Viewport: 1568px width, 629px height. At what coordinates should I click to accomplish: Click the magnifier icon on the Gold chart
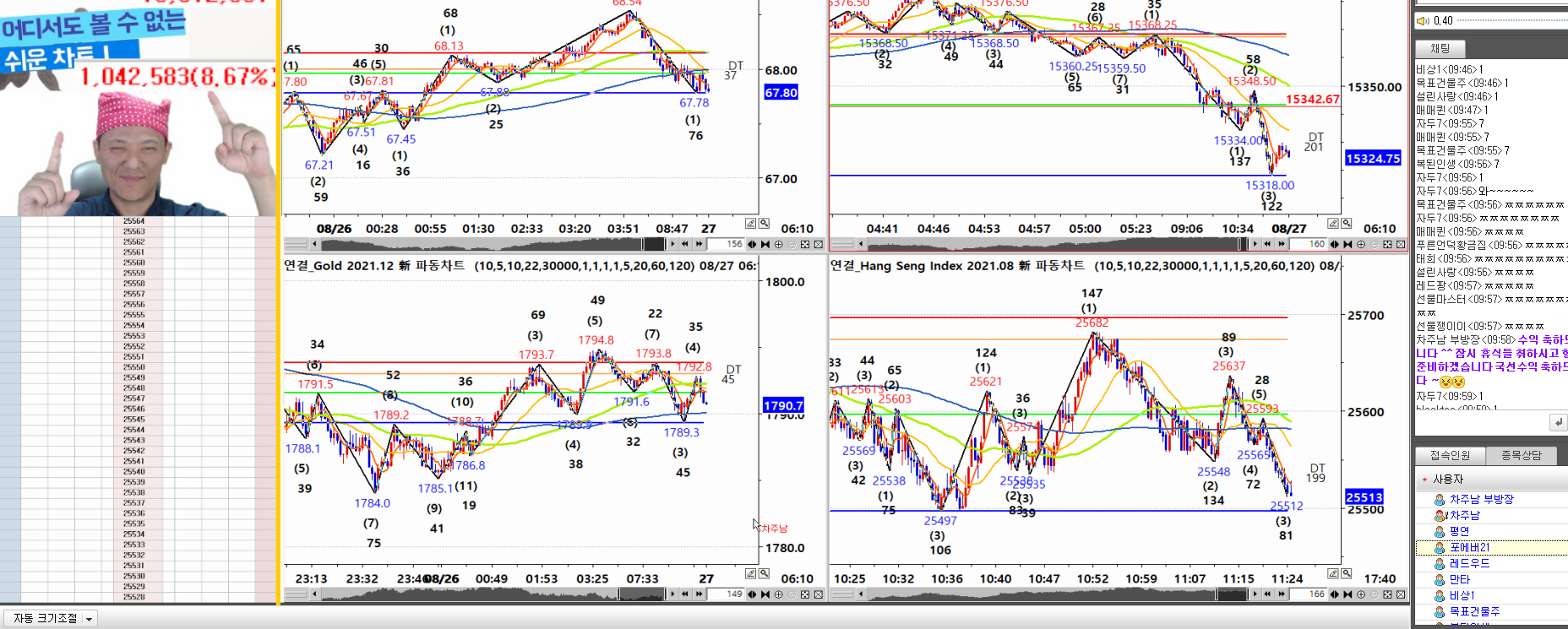click(x=764, y=573)
